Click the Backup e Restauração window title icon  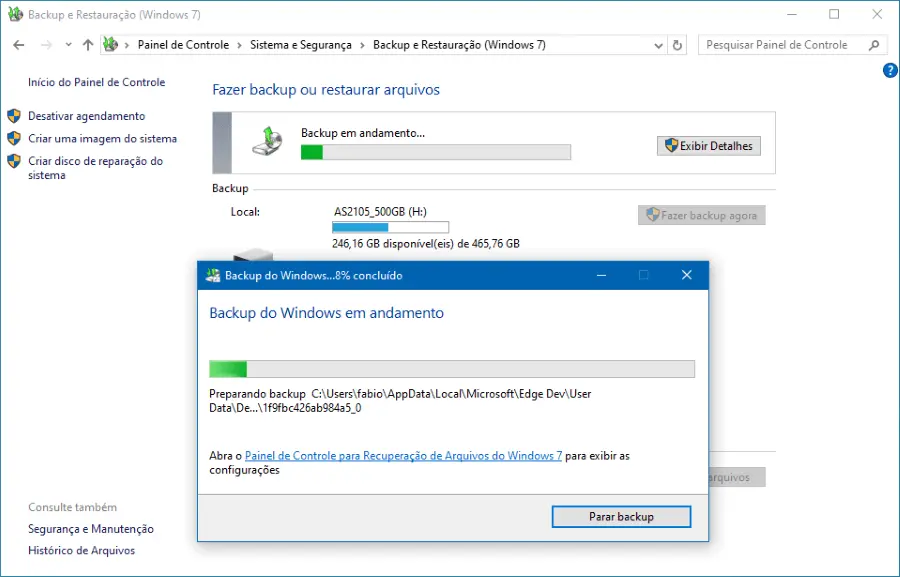(15, 14)
